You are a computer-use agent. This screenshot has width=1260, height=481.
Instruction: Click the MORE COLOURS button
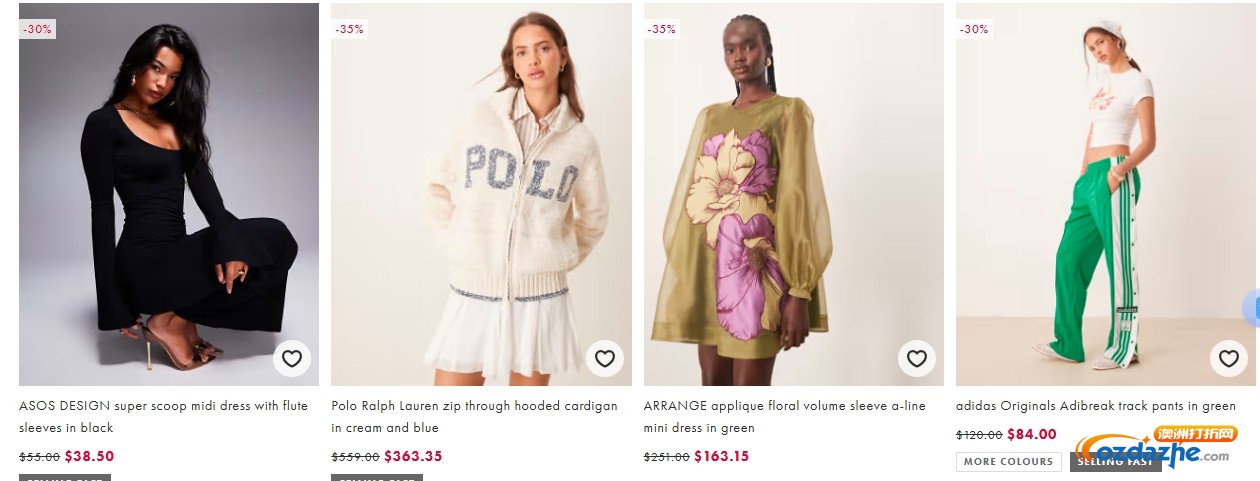tap(1008, 461)
